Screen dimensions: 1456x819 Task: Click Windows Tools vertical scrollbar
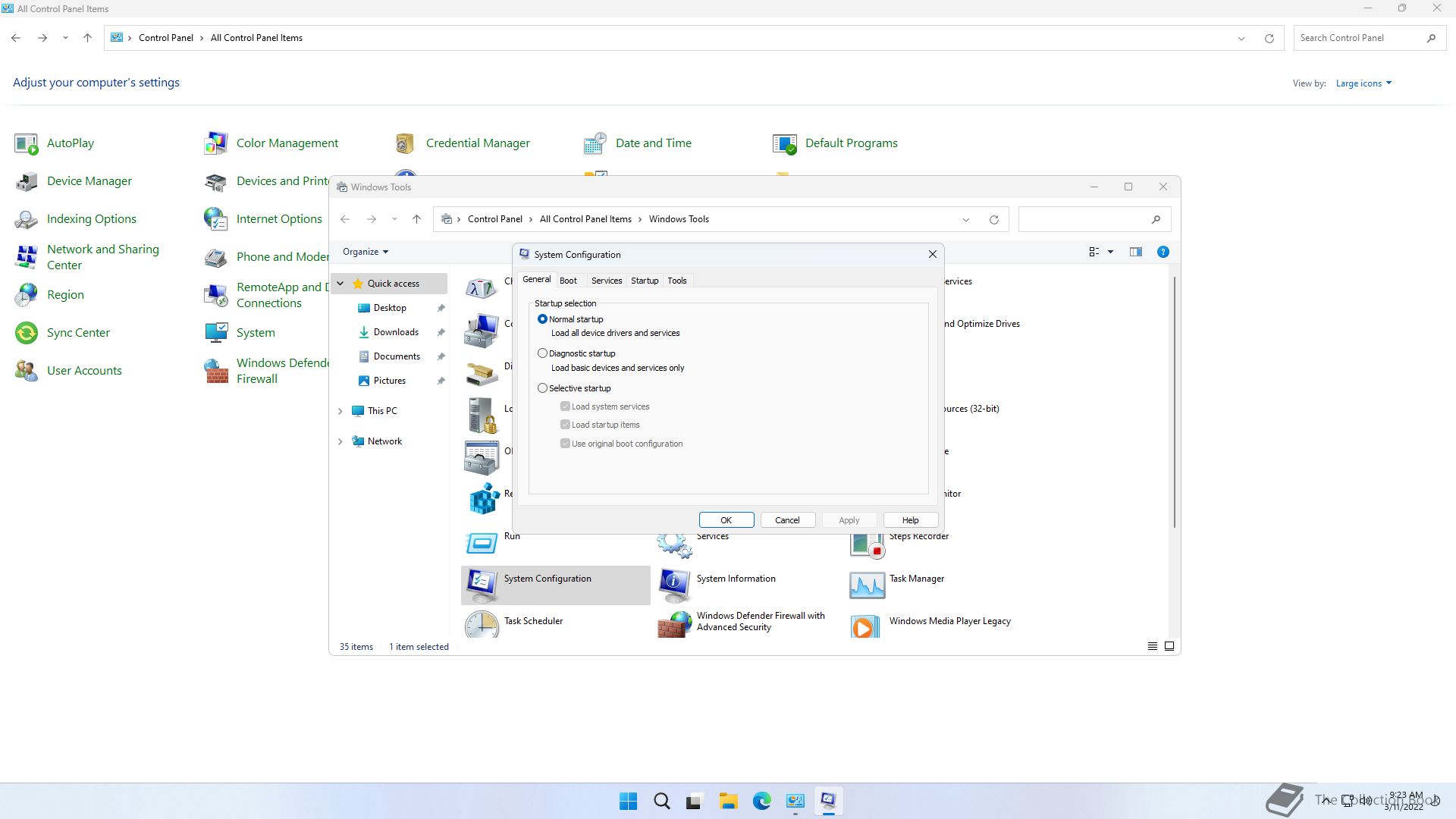click(1175, 402)
